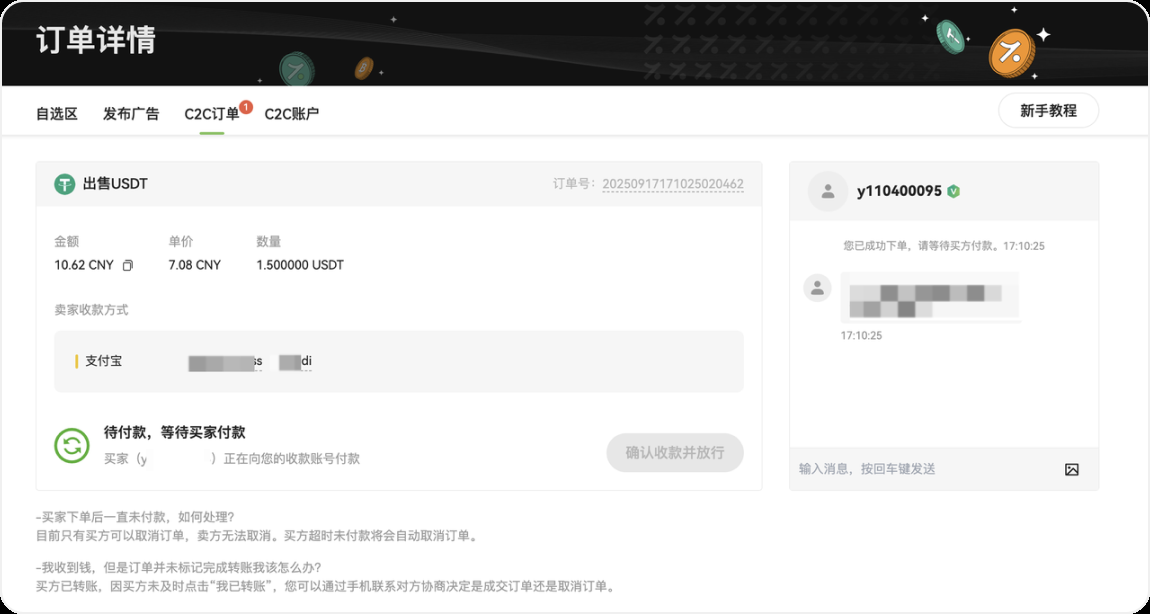Select the C2C订单 tab
The width and height of the screenshot is (1150, 614).
coord(212,114)
